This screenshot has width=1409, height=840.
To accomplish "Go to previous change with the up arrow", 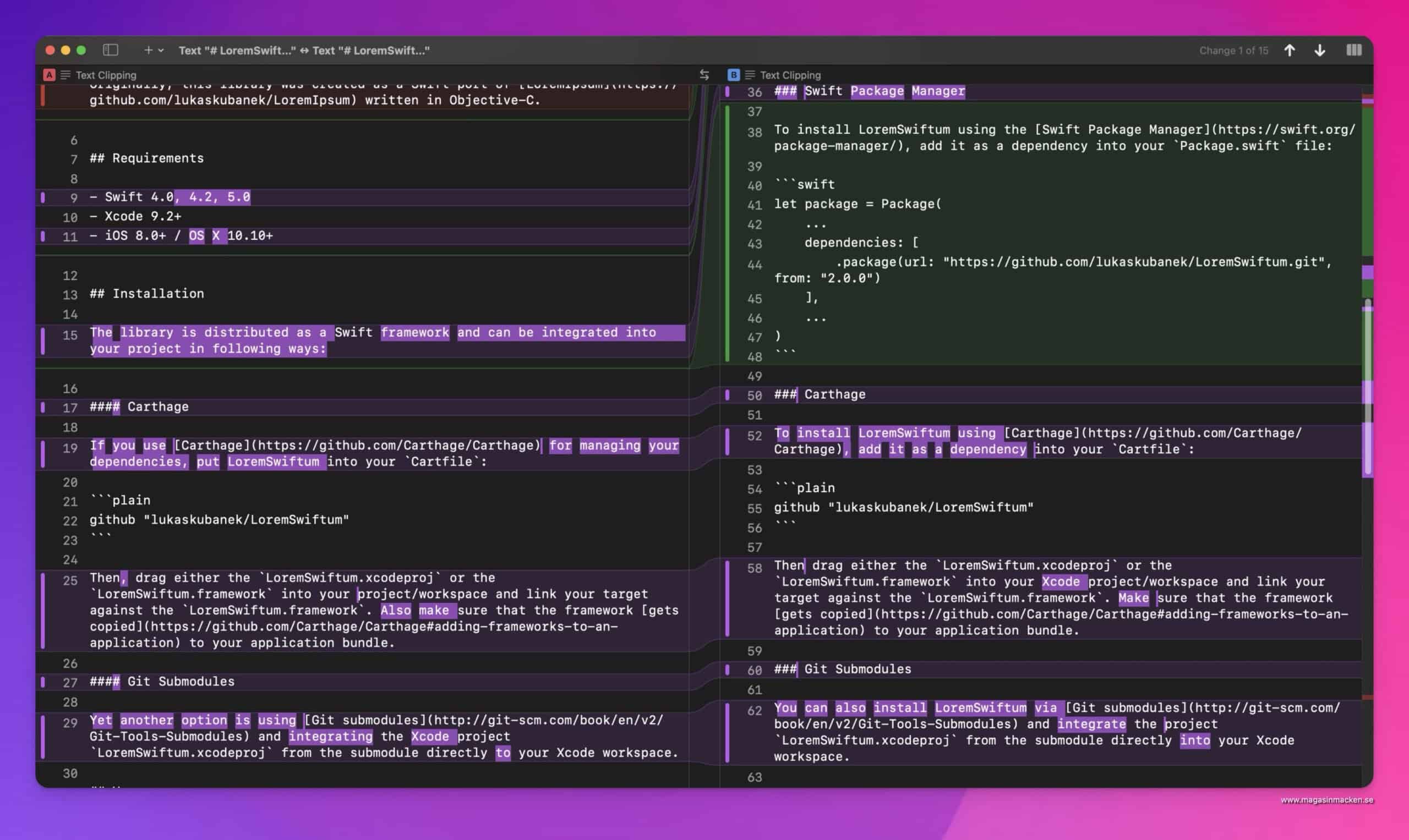I will coord(1290,51).
